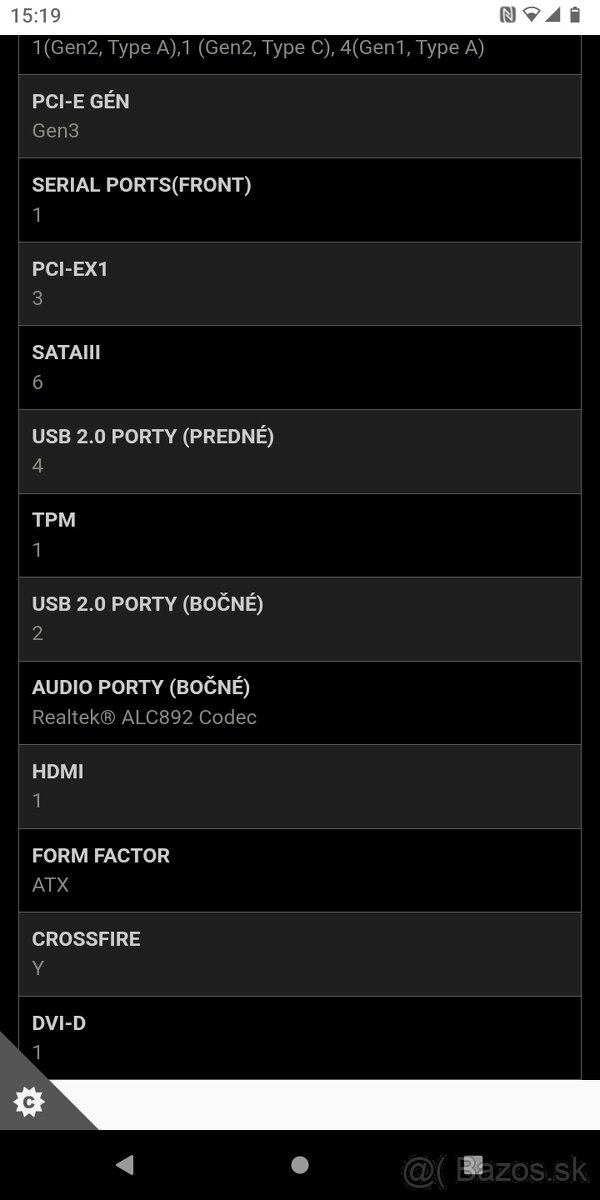Screen dimensions: 600x1200
Task: Tap the Wi-Fi status icon
Action: point(531,14)
